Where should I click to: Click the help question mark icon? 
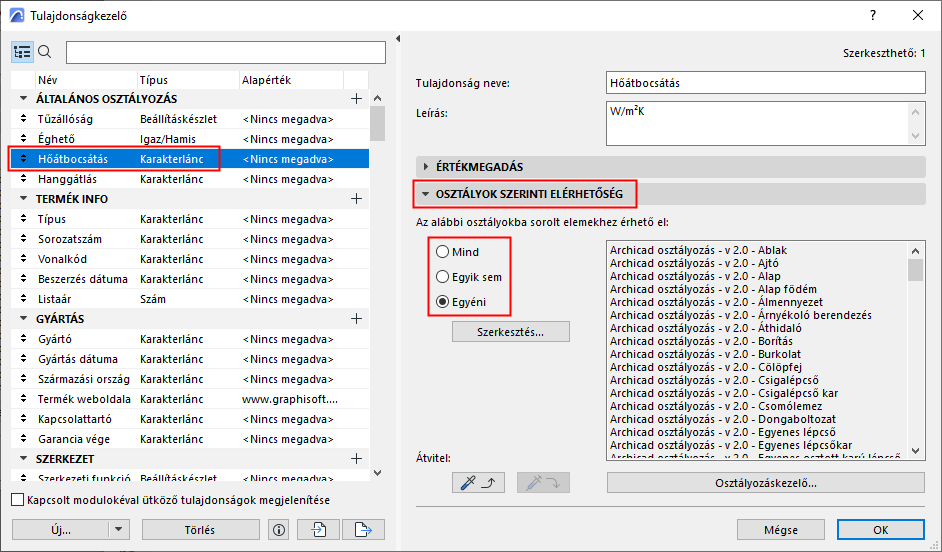click(x=873, y=16)
